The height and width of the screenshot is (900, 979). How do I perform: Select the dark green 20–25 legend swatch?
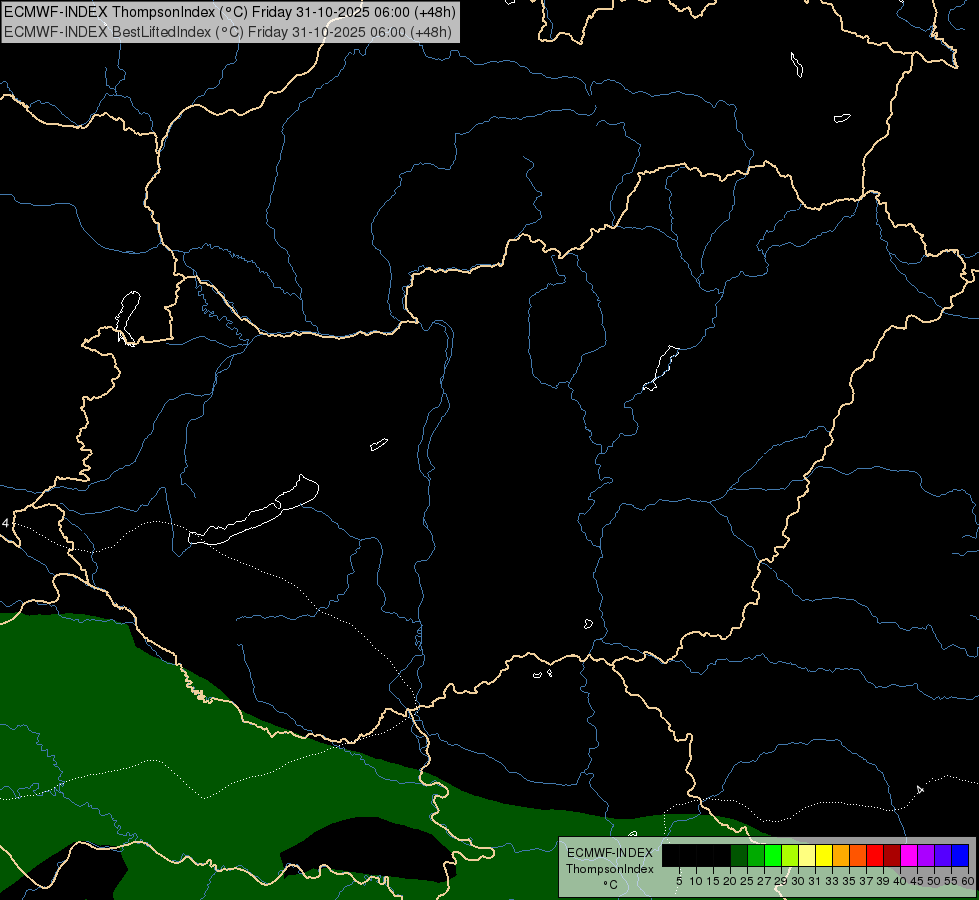coord(739,855)
